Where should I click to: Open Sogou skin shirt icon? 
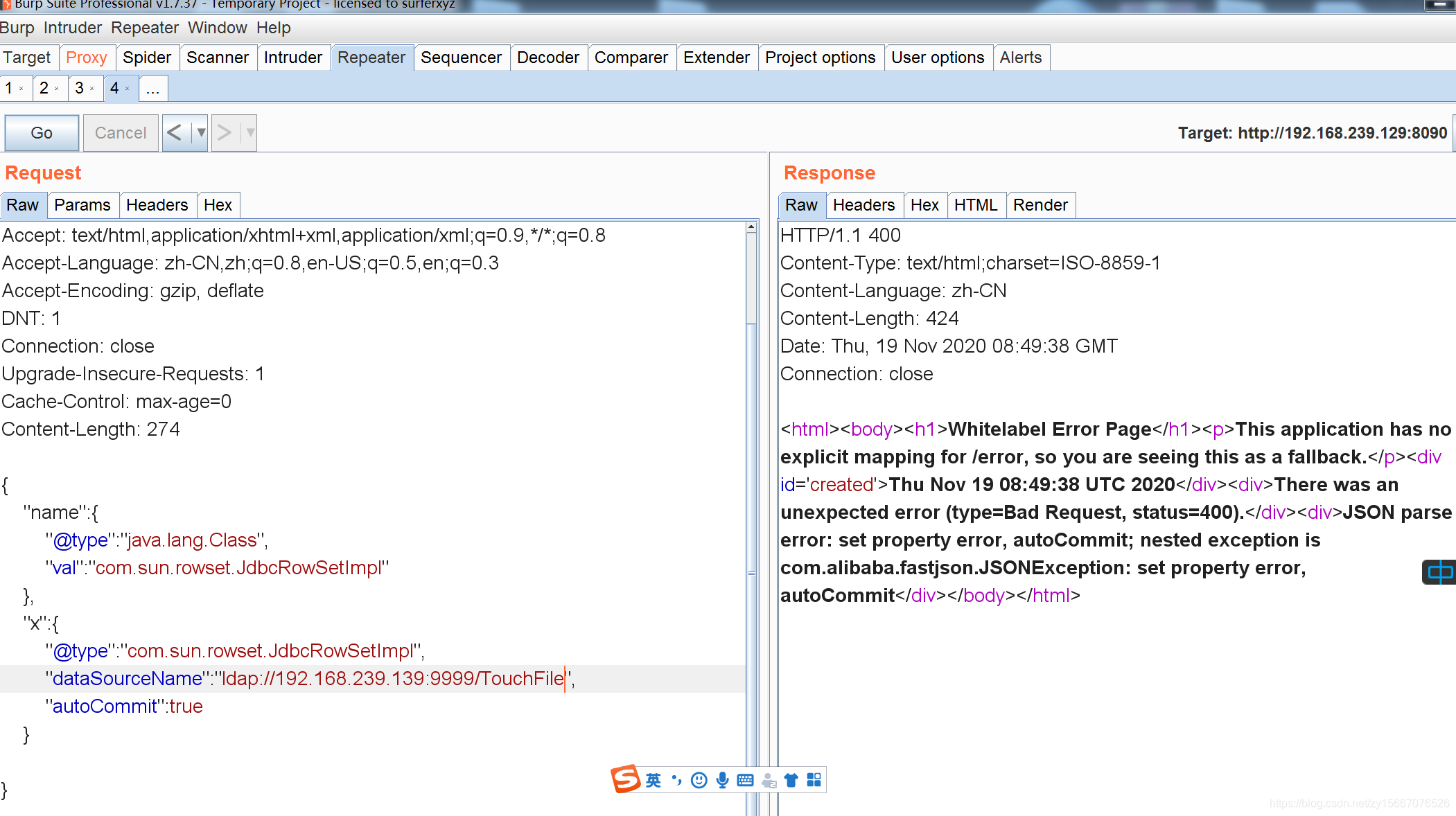pyautogui.click(x=791, y=781)
